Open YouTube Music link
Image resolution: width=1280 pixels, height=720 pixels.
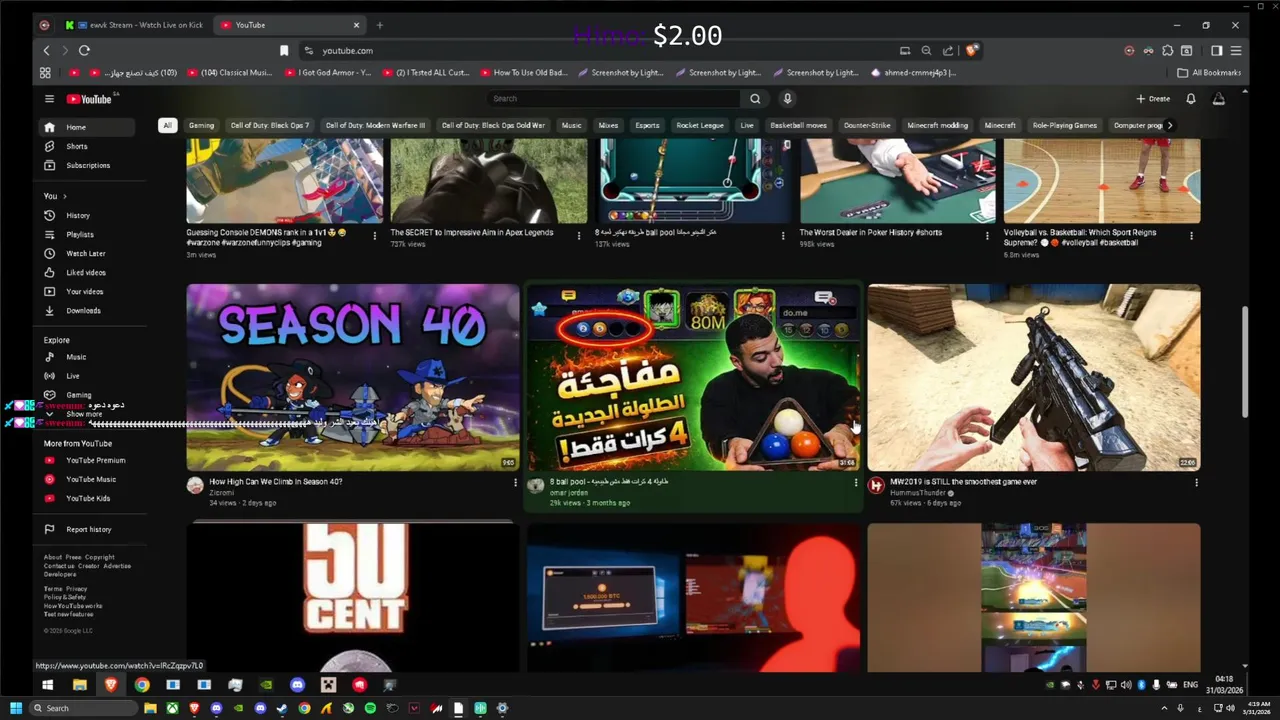87,479
